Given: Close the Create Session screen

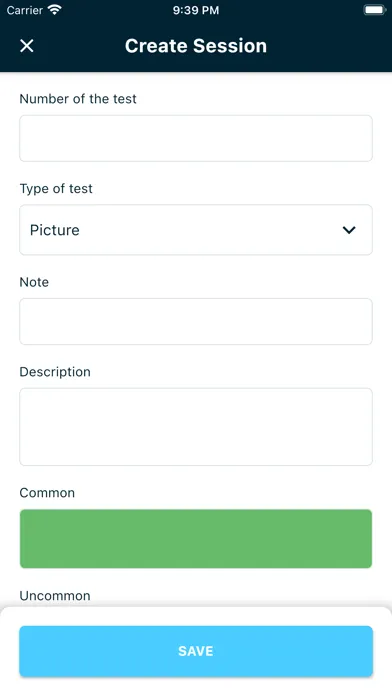Looking at the screenshot, I should (x=27, y=46).
